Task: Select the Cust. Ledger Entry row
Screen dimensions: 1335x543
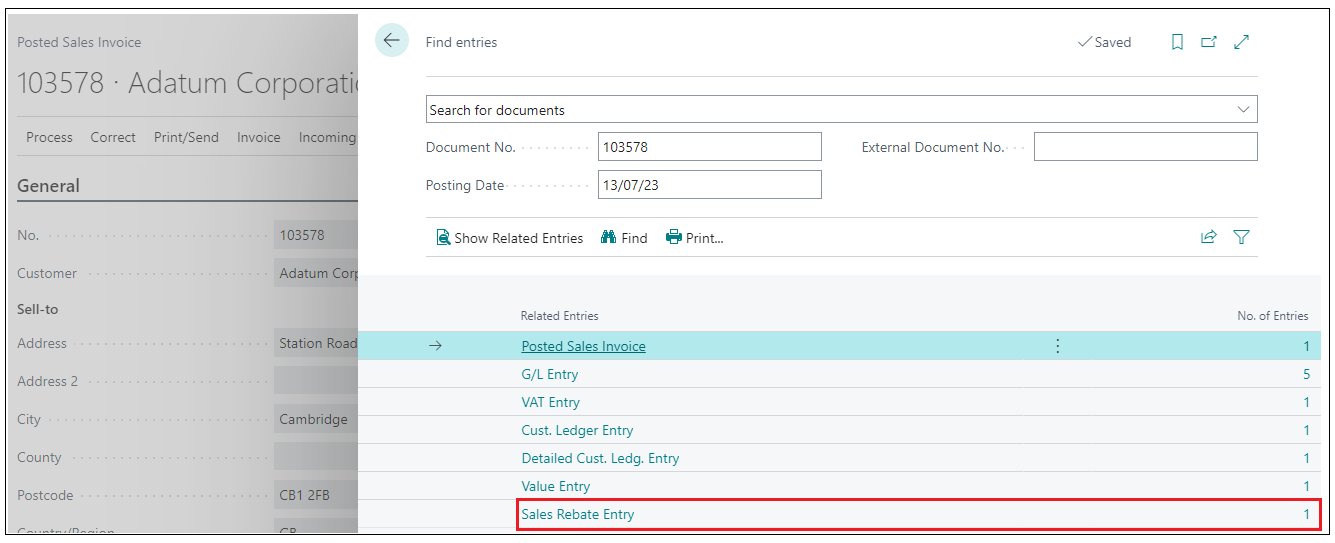Action: pos(839,430)
